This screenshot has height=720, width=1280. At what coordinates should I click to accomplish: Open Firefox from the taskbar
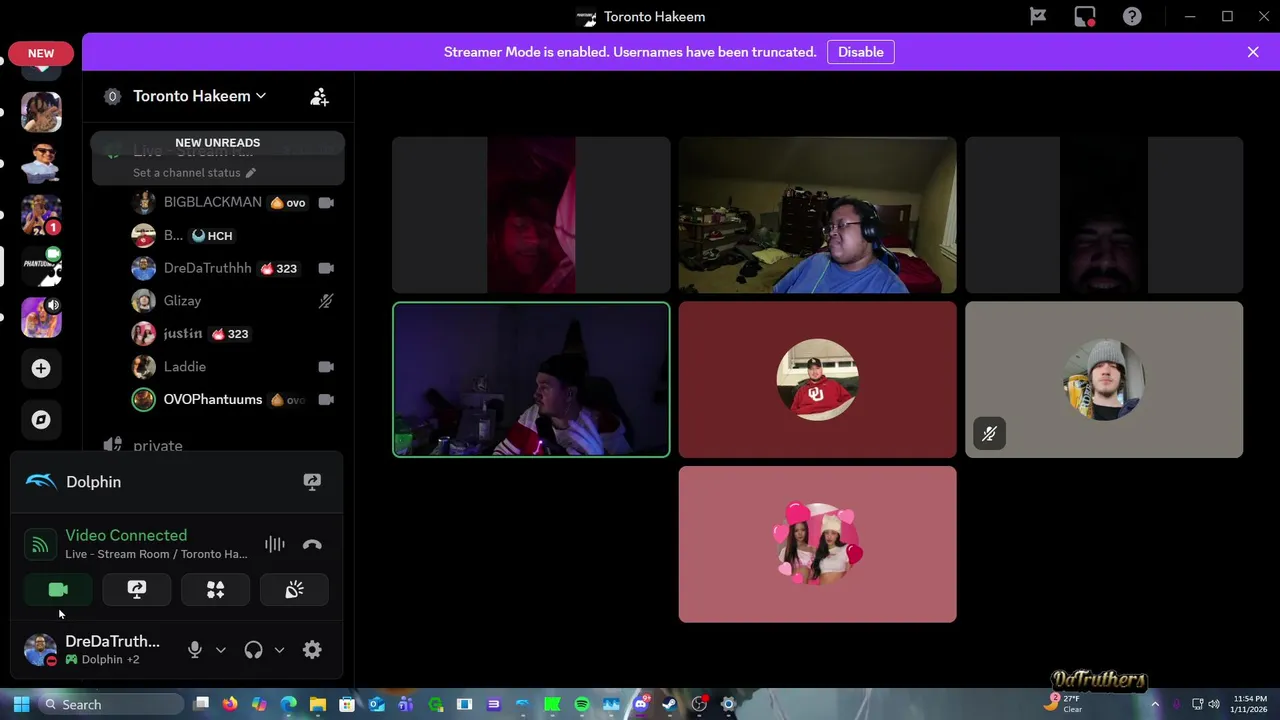point(230,704)
